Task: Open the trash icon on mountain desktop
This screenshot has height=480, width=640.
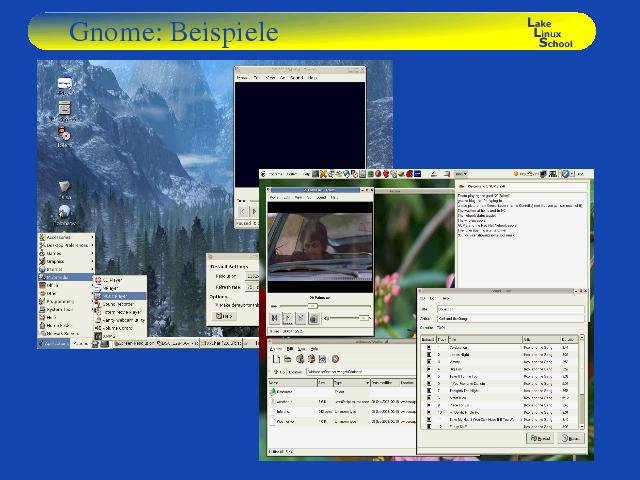Action: coord(64,187)
